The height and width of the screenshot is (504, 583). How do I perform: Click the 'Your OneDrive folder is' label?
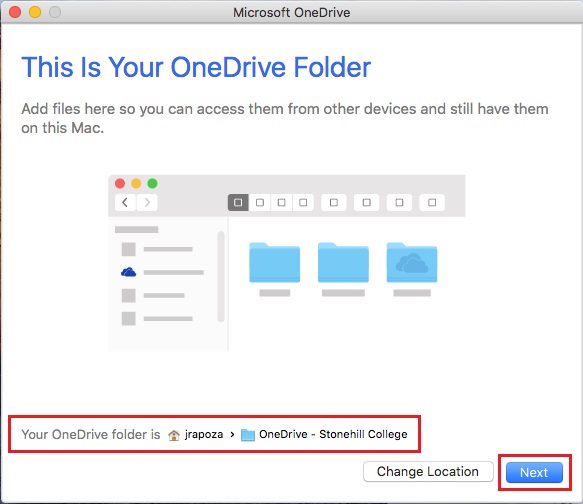point(91,434)
